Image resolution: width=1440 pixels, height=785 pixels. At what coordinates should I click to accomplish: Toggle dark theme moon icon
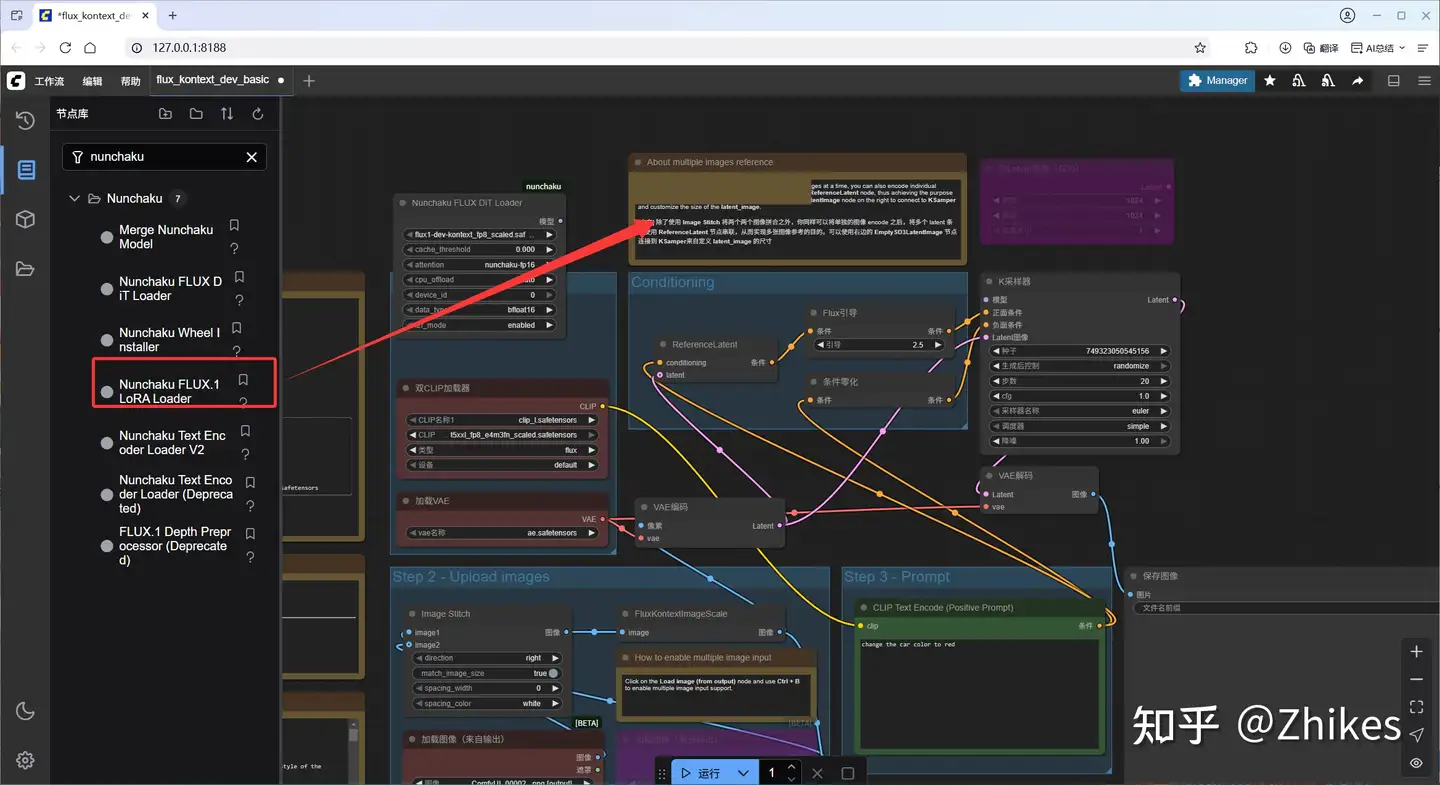[26, 711]
